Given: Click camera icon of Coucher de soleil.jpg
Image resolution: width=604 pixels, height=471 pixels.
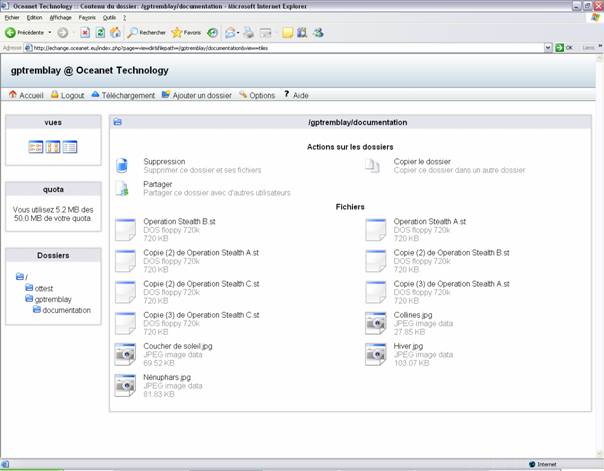Looking at the screenshot, I should [125, 354].
